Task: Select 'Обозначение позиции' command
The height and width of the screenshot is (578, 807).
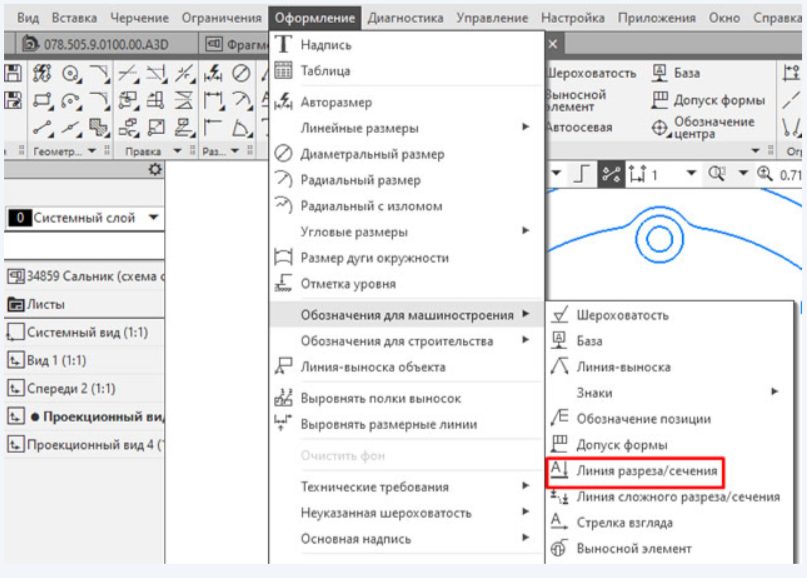Action: [x=643, y=419]
